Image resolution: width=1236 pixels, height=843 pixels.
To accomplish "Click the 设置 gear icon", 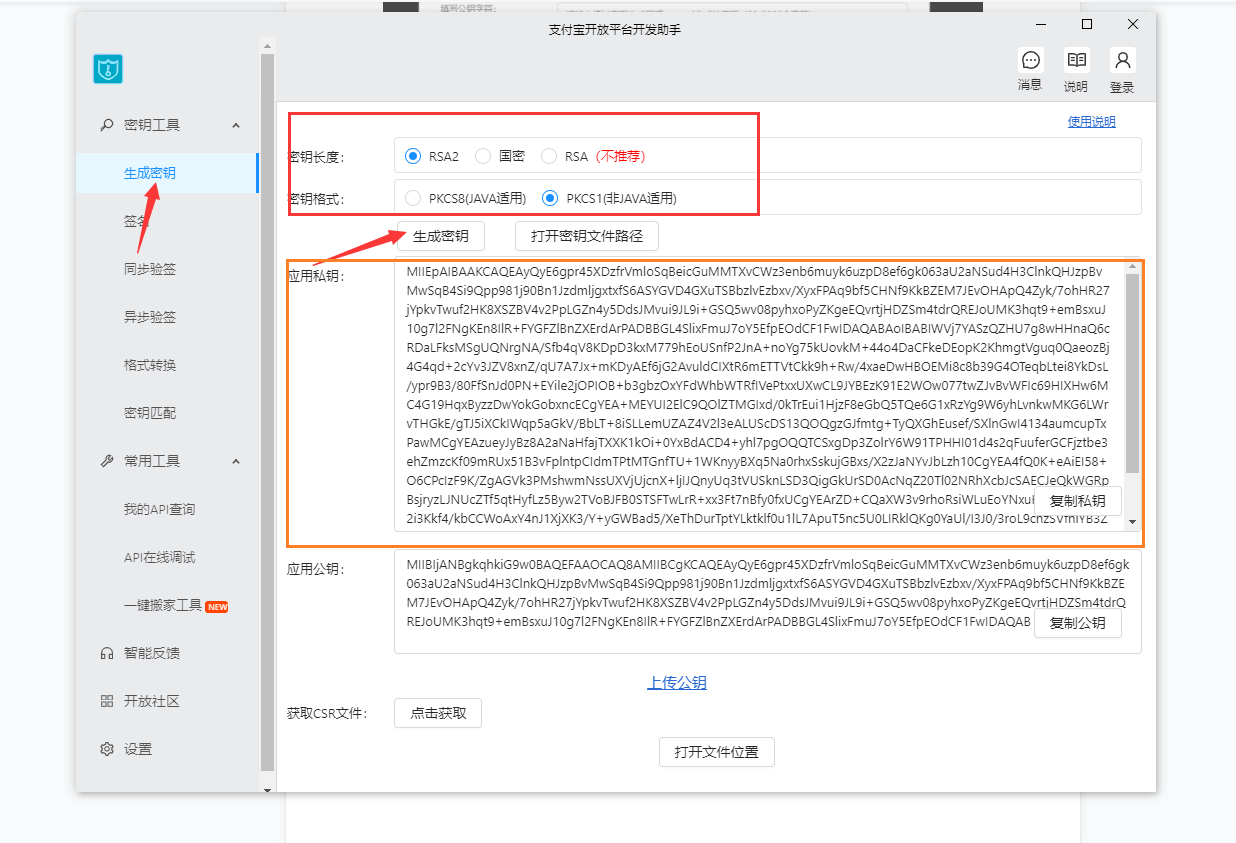I will point(107,749).
